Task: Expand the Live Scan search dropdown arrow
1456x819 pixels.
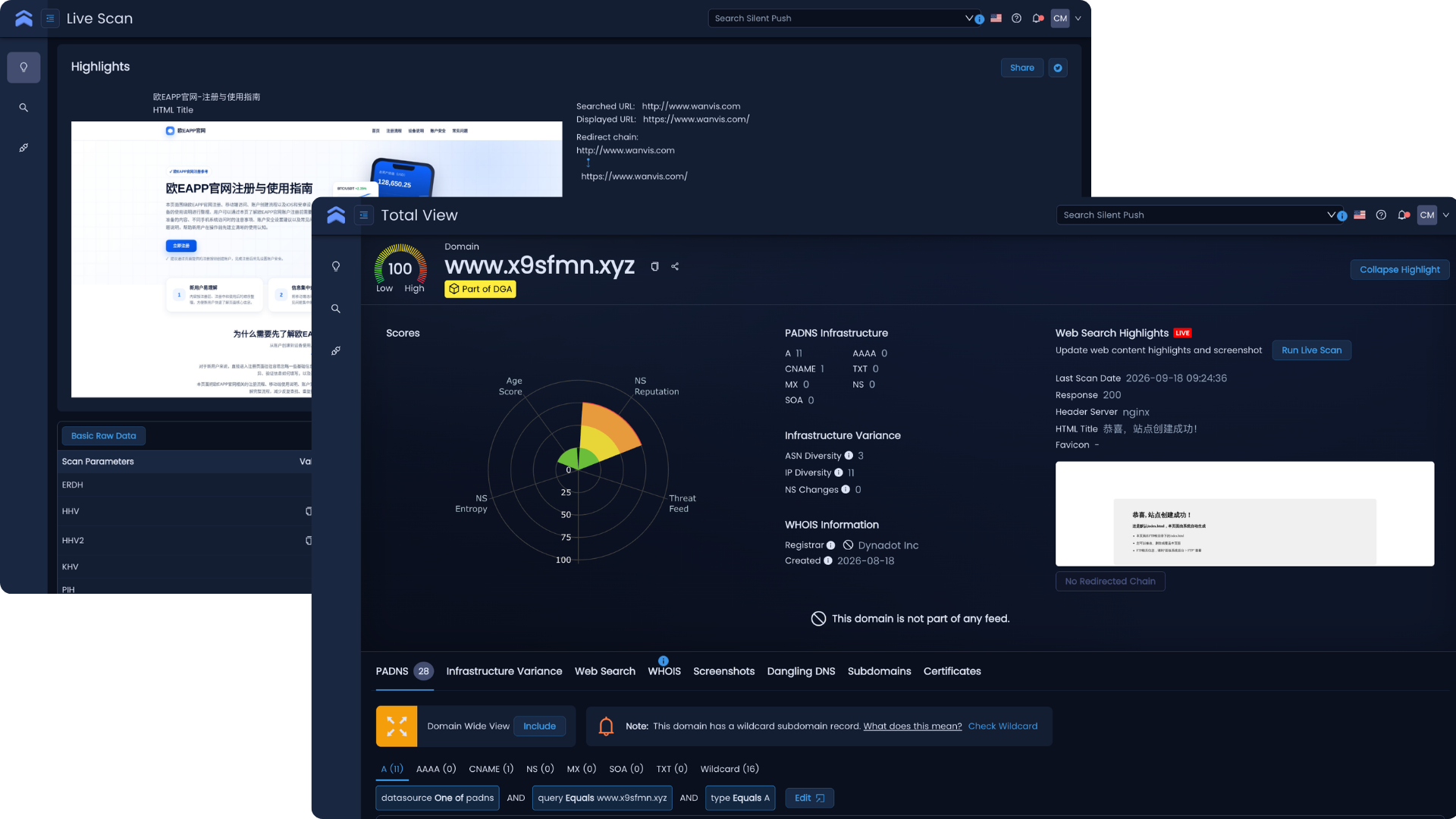Action: coord(968,18)
